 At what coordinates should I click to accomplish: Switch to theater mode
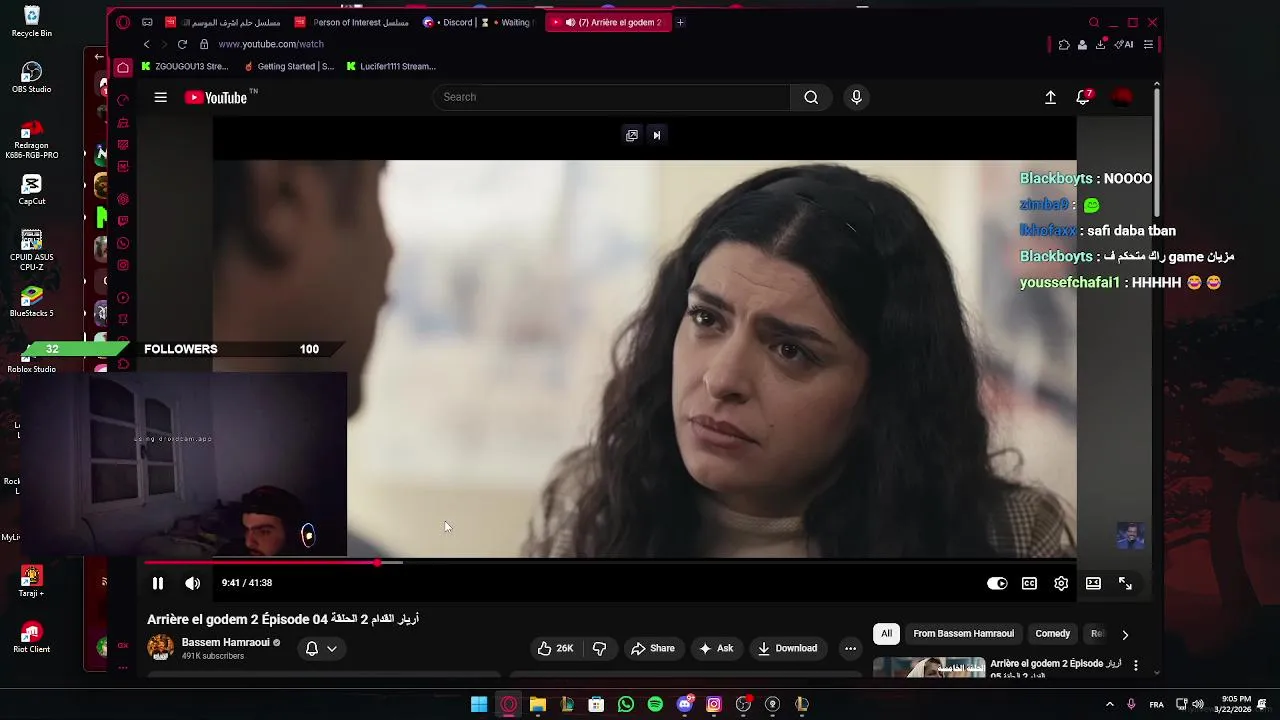click(x=1093, y=583)
